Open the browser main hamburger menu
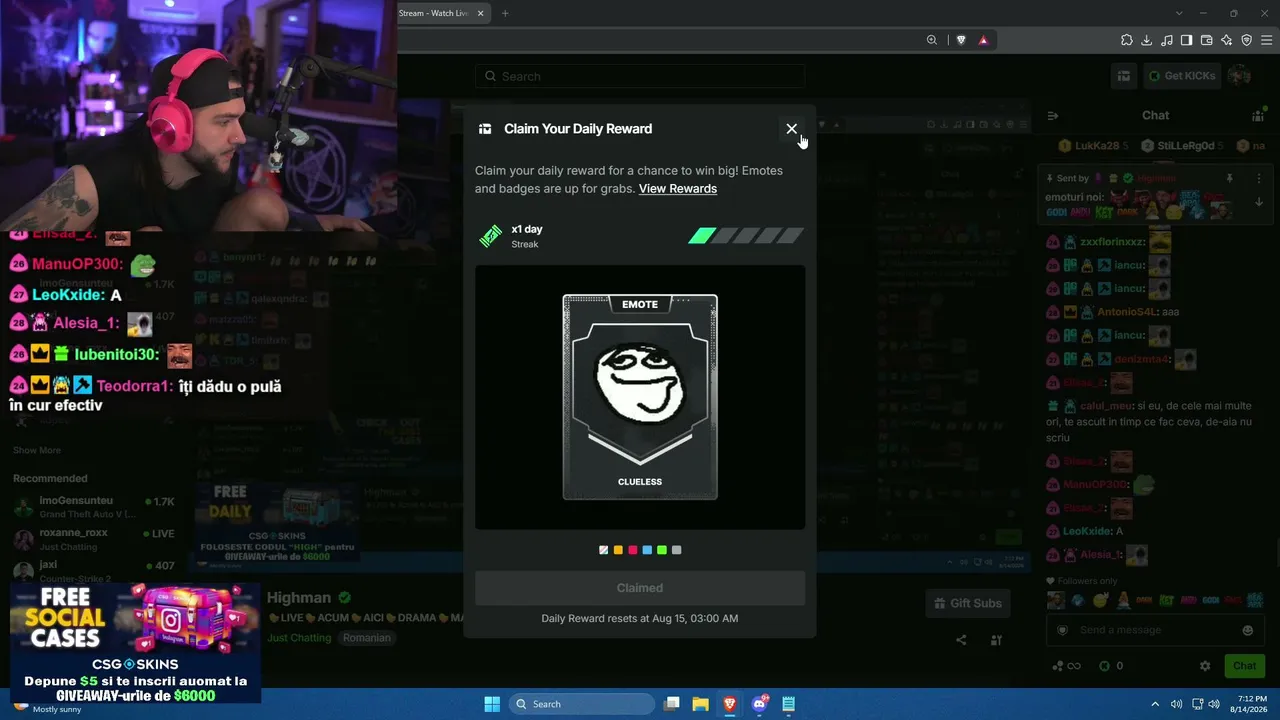The height and width of the screenshot is (720, 1280). click(1267, 40)
